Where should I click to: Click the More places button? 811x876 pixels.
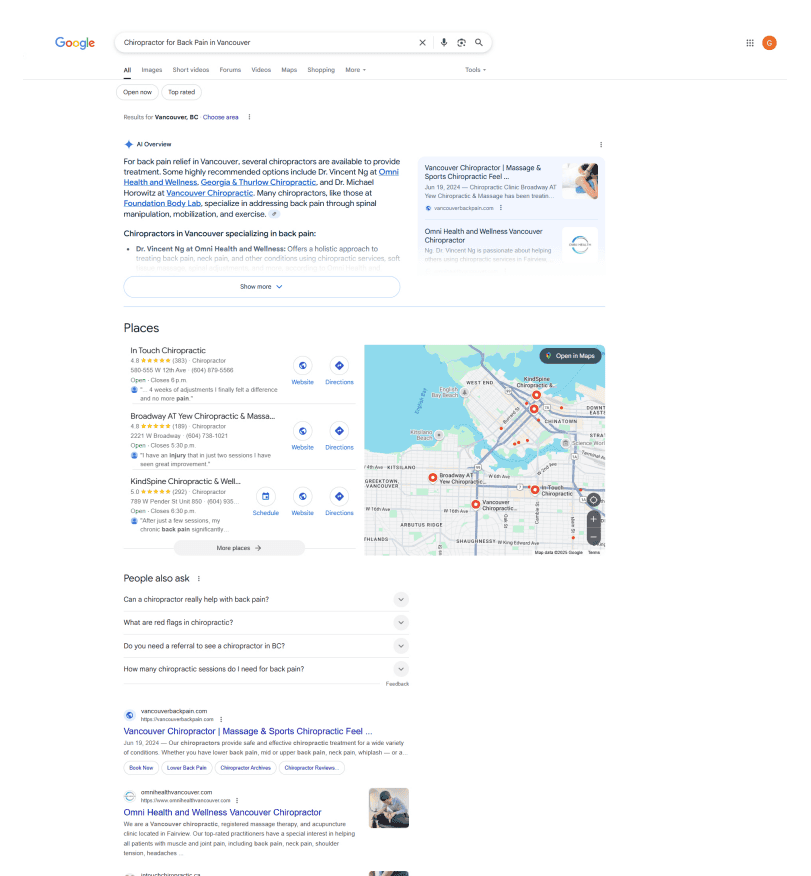239,547
